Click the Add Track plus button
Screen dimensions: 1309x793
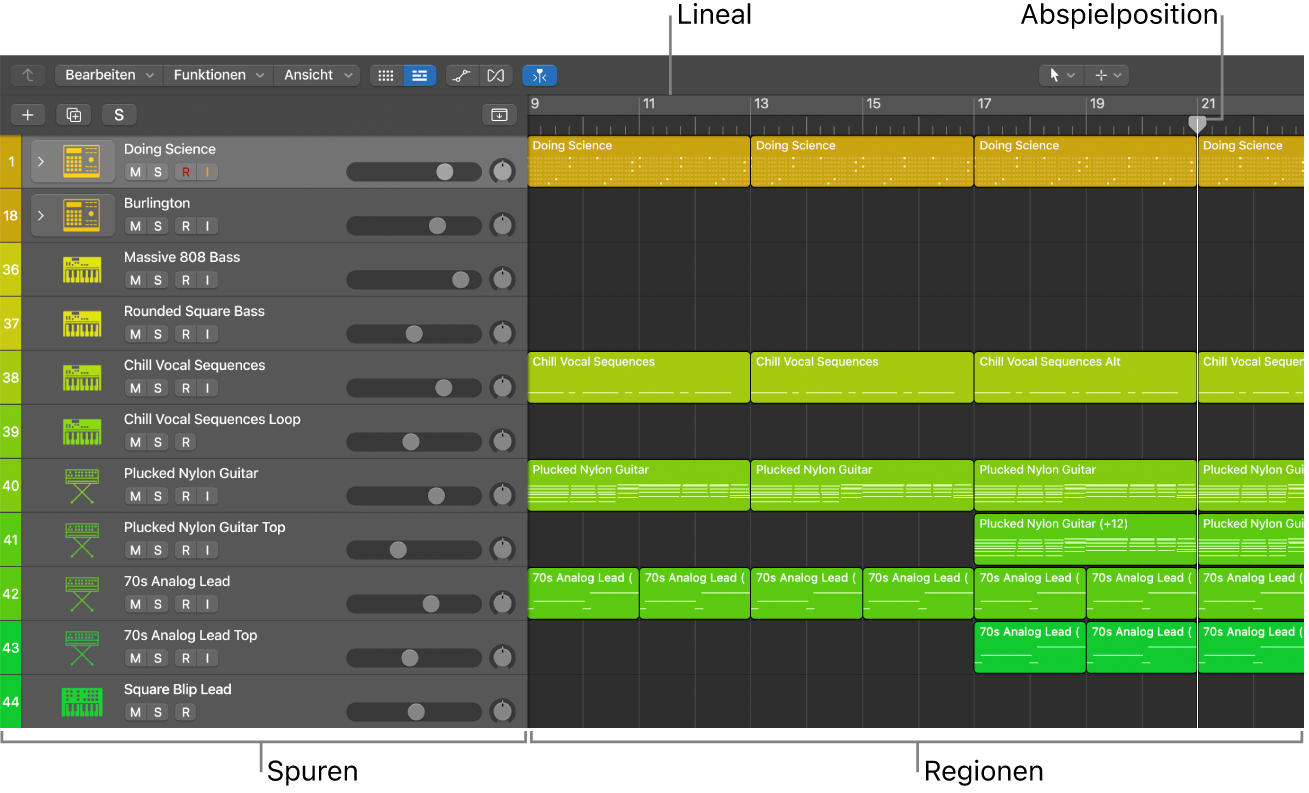click(x=28, y=115)
